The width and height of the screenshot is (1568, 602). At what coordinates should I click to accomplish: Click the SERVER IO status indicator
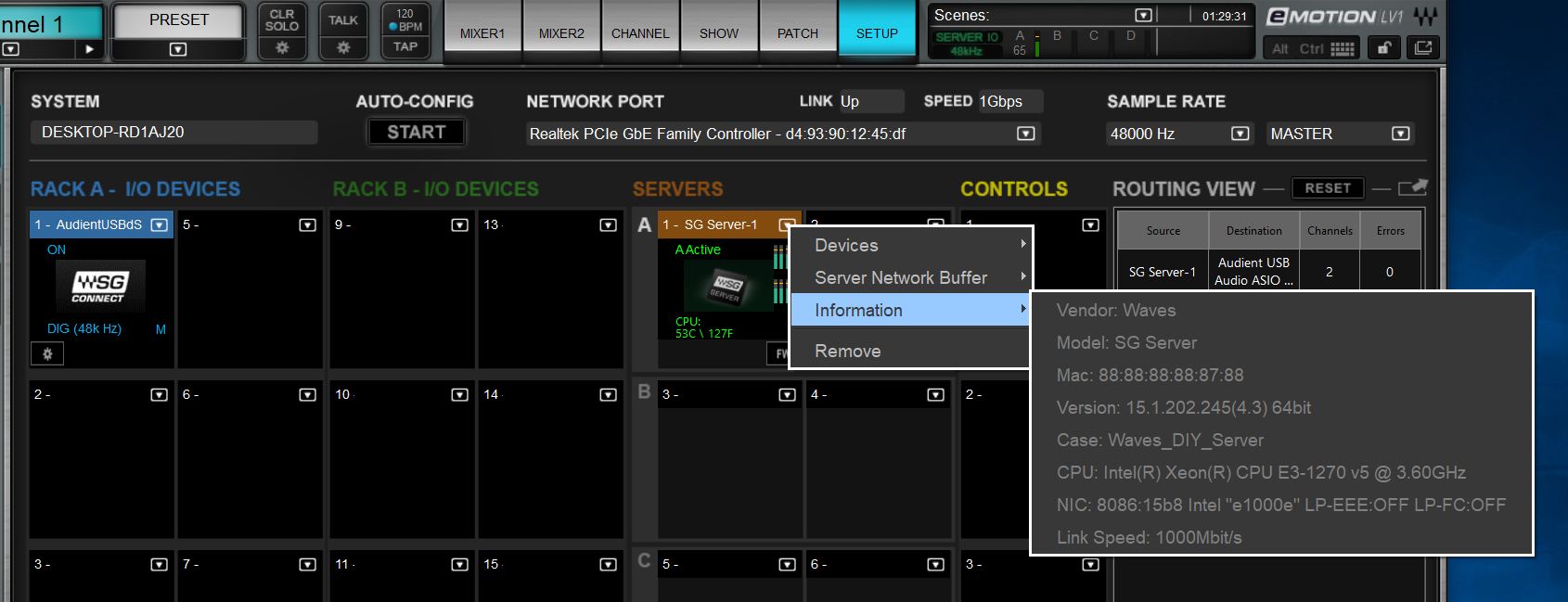coord(967,37)
